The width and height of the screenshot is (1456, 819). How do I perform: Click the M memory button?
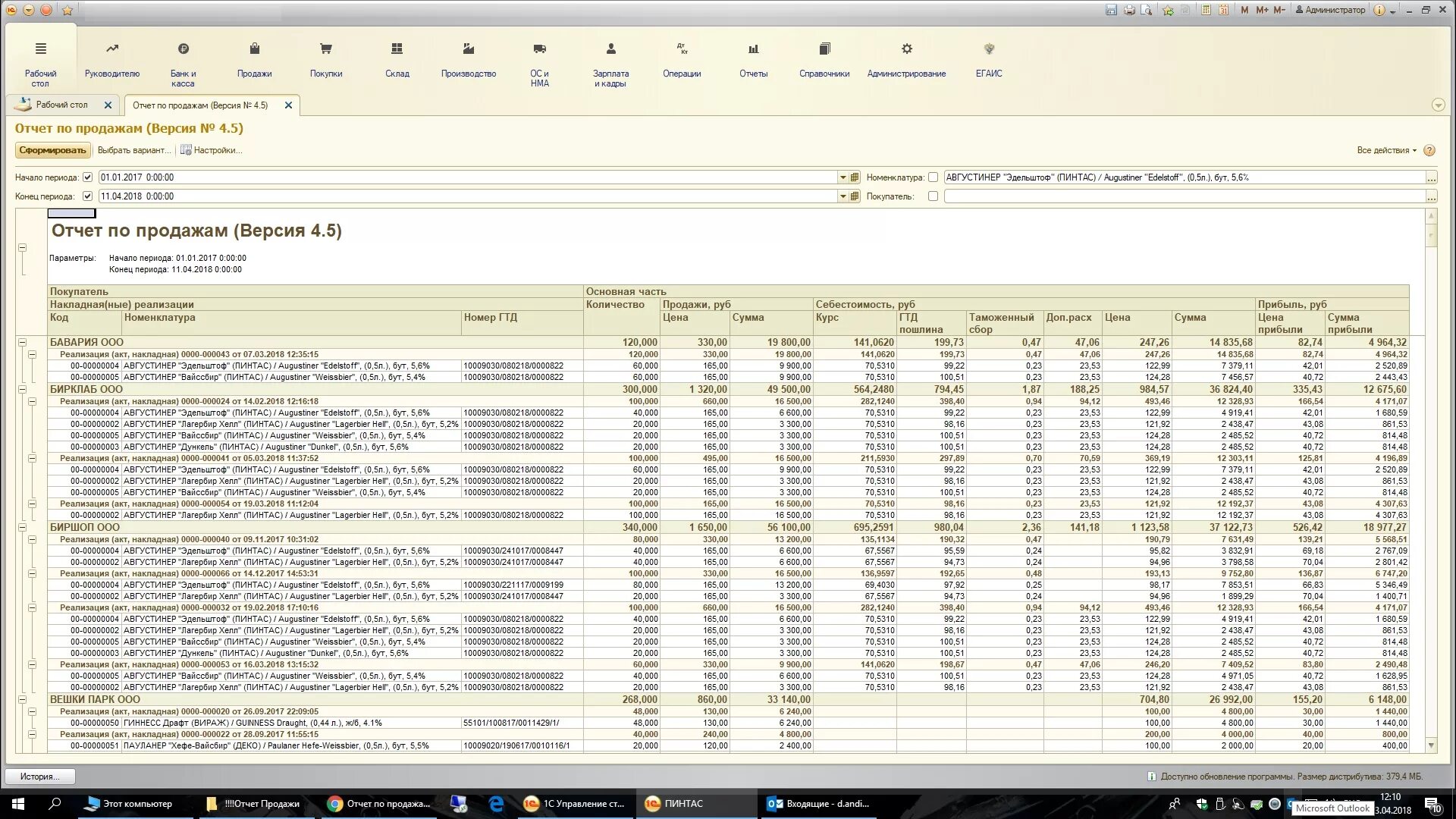click(1244, 10)
